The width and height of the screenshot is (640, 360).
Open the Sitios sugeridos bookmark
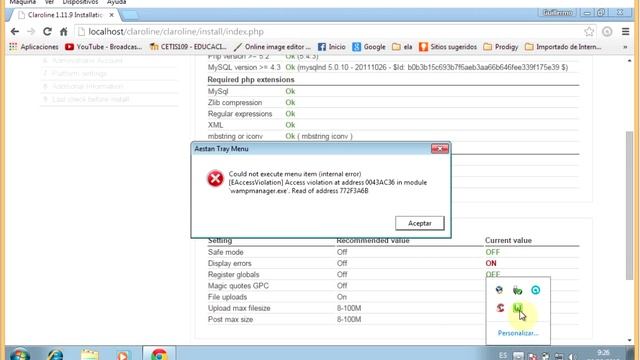pyautogui.click(x=448, y=47)
